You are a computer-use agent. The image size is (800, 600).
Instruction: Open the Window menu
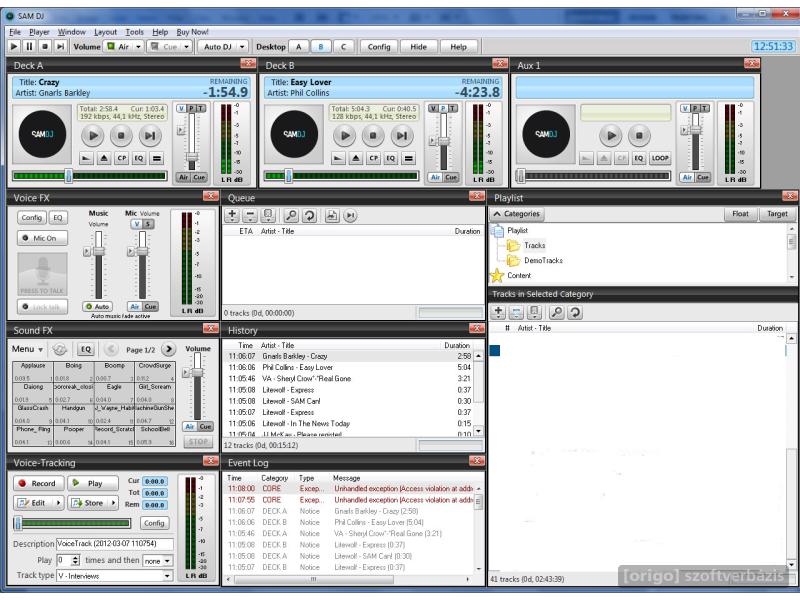[71, 32]
